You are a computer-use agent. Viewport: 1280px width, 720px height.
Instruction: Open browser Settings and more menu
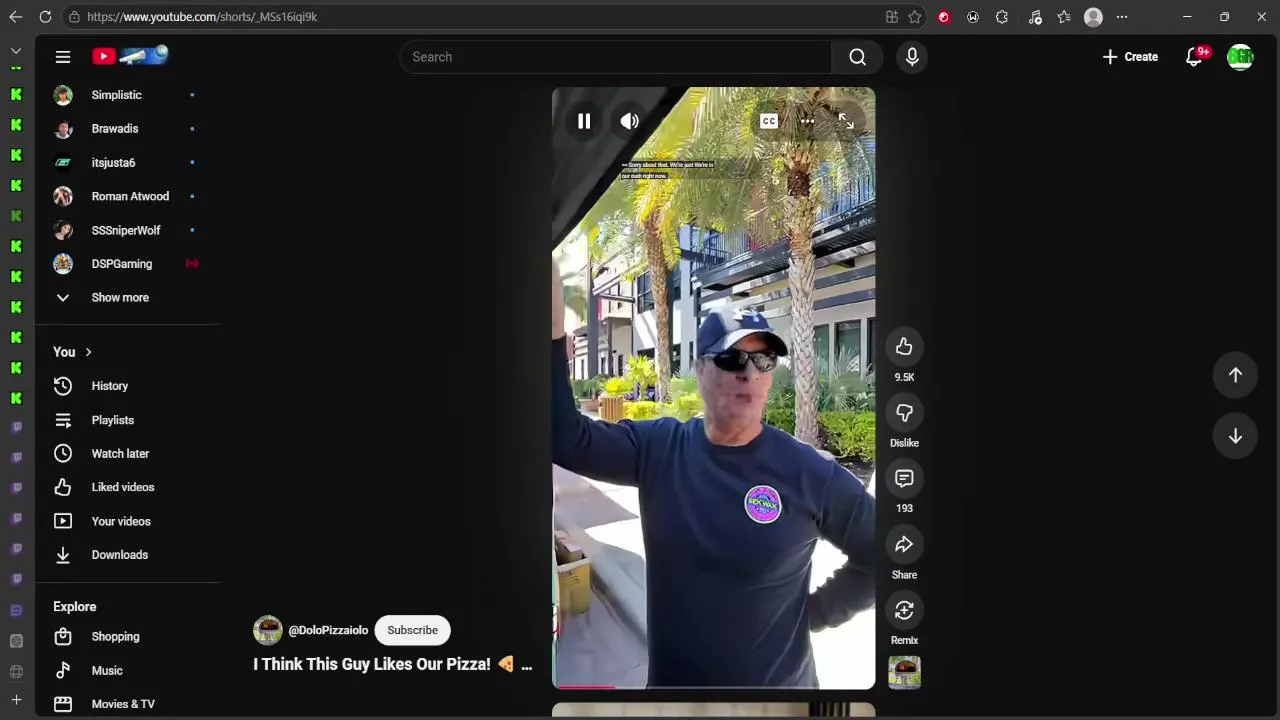pos(1122,17)
